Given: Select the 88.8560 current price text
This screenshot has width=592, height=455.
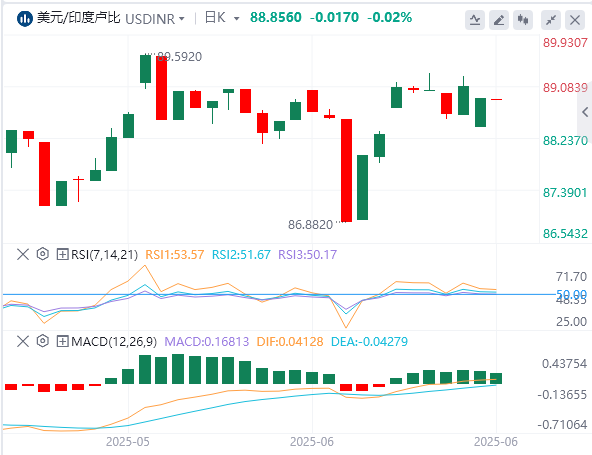Looking at the screenshot, I should 276,17.
